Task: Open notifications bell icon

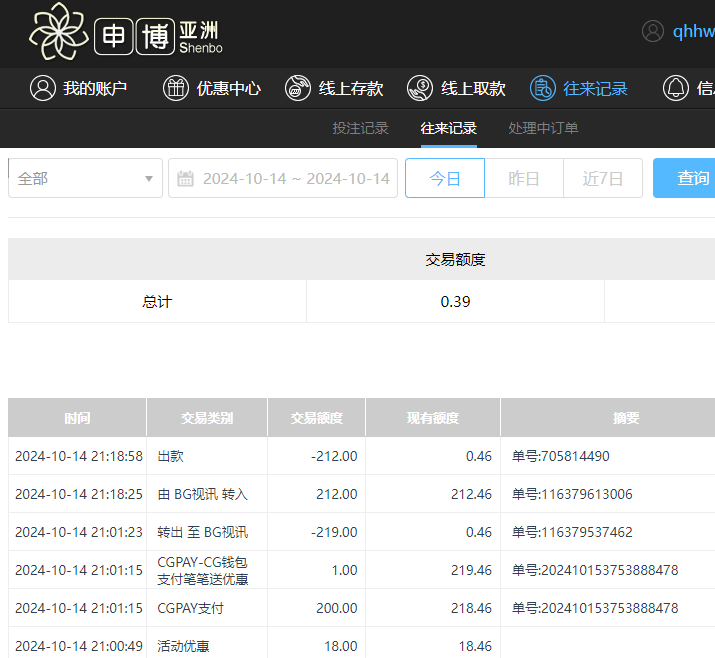Action: pyautogui.click(x=676, y=88)
